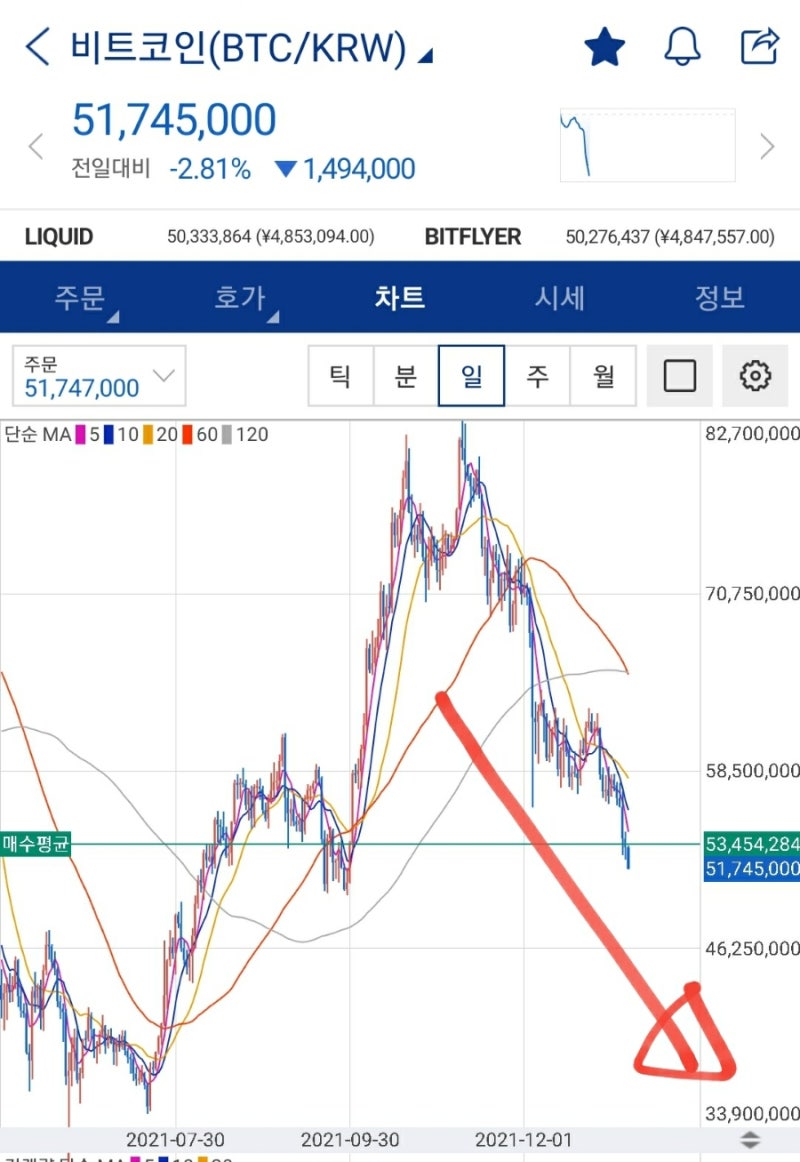The width and height of the screenshot is (800, 1162).
Task: Tap the magenta MA 5 color swatch
Action: (x=81, y=434)
